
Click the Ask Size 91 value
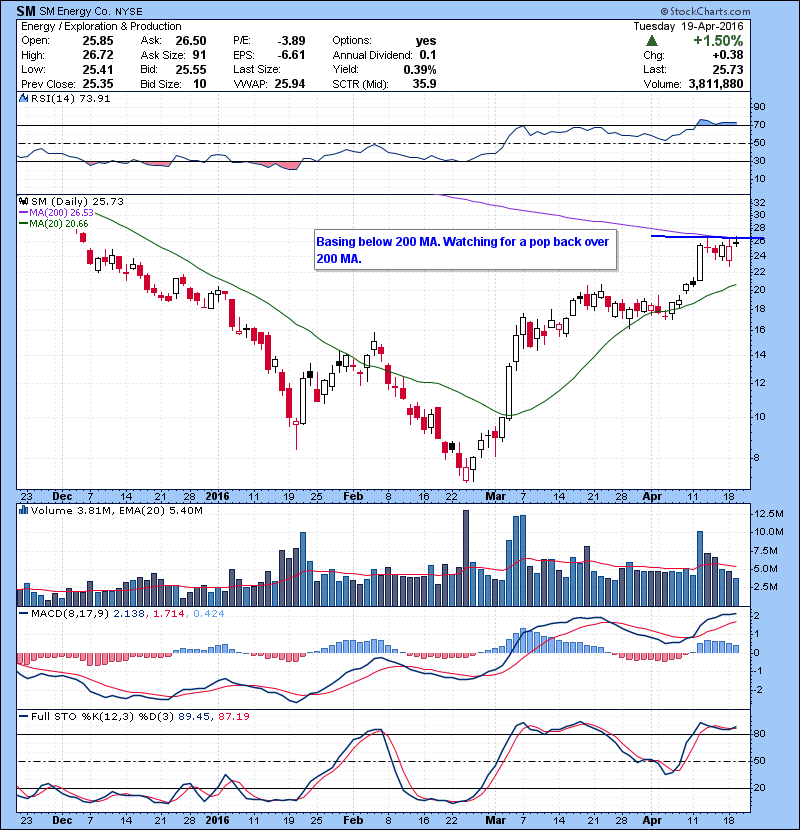point(200,55)
